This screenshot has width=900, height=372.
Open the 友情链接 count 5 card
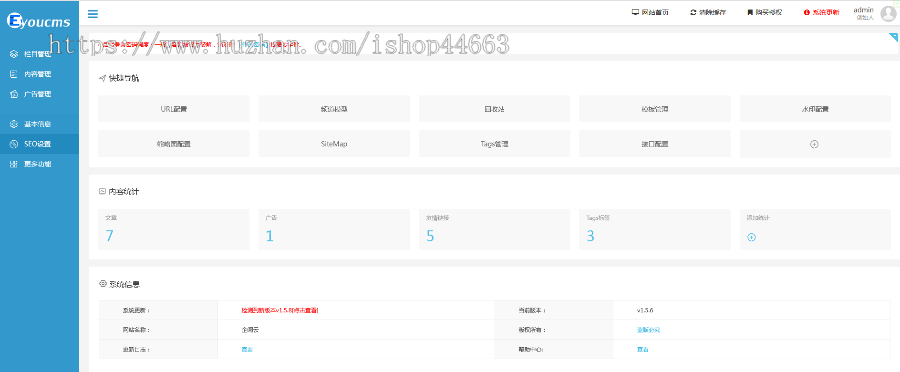[x=494, y=229]
